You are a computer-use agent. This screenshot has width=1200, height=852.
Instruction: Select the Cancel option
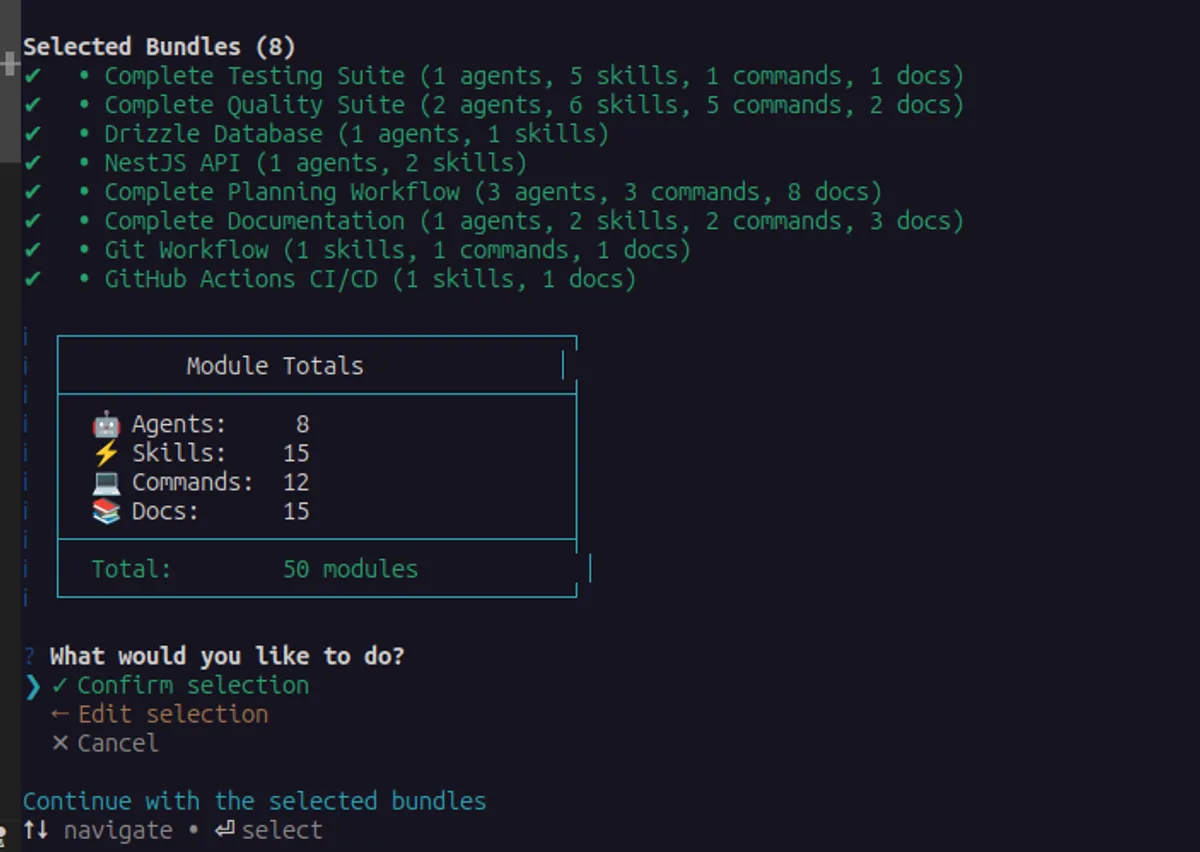(x=115, y=743)
